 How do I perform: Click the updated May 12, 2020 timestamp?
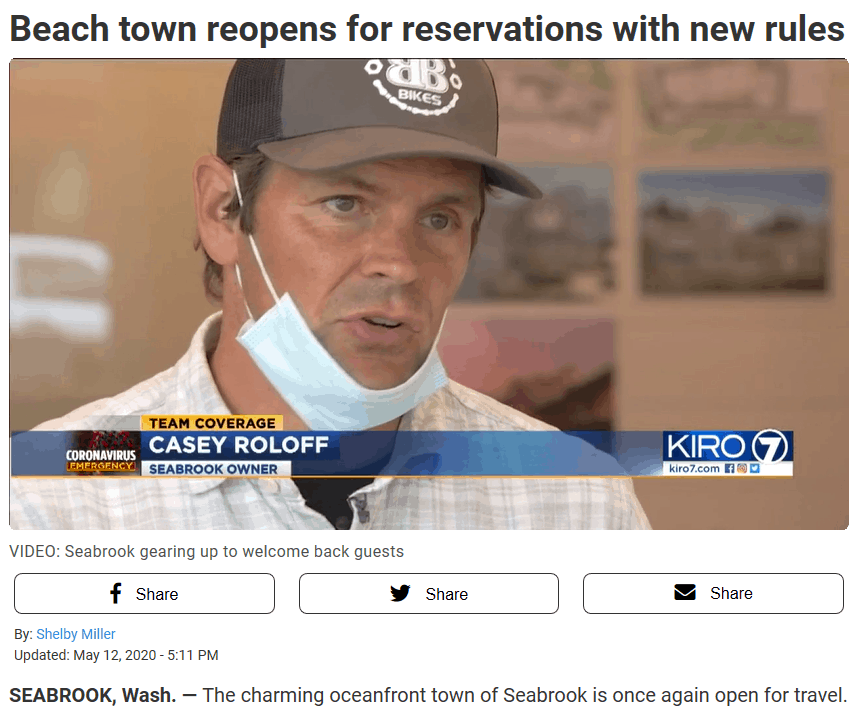point(116,655)
